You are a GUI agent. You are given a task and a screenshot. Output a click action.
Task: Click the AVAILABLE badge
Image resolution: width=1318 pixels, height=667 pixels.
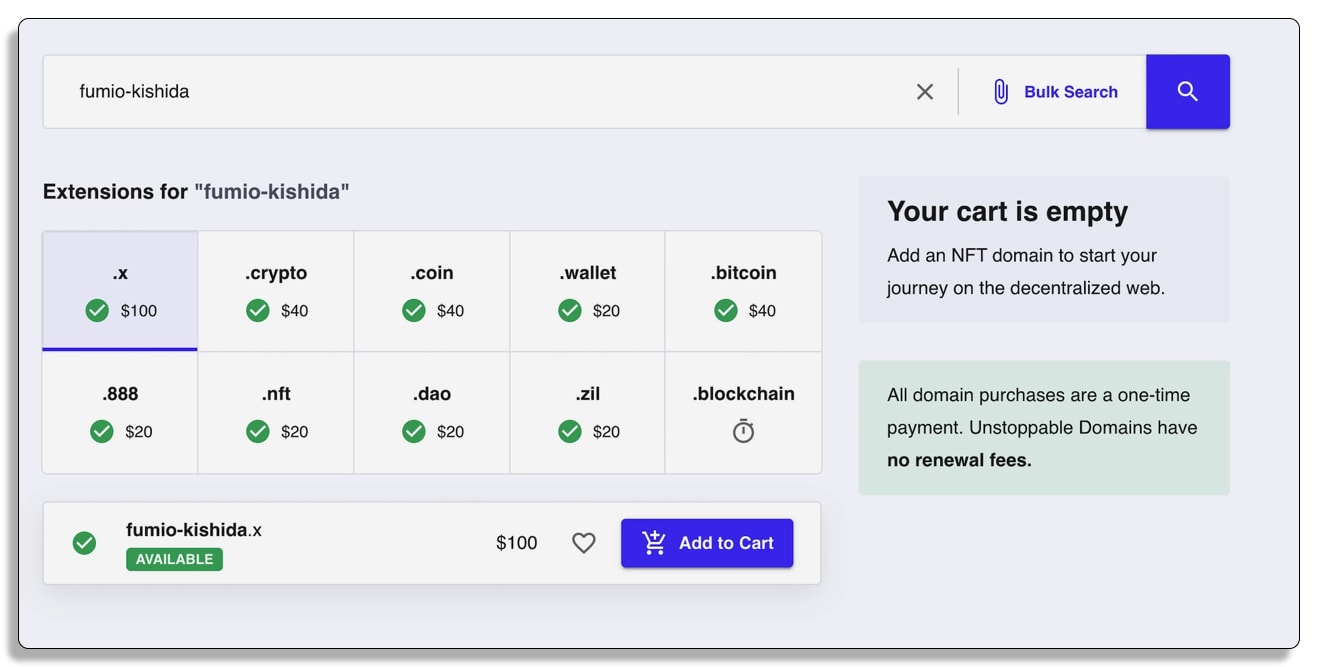pyautogui.click(x=174, y=559)
